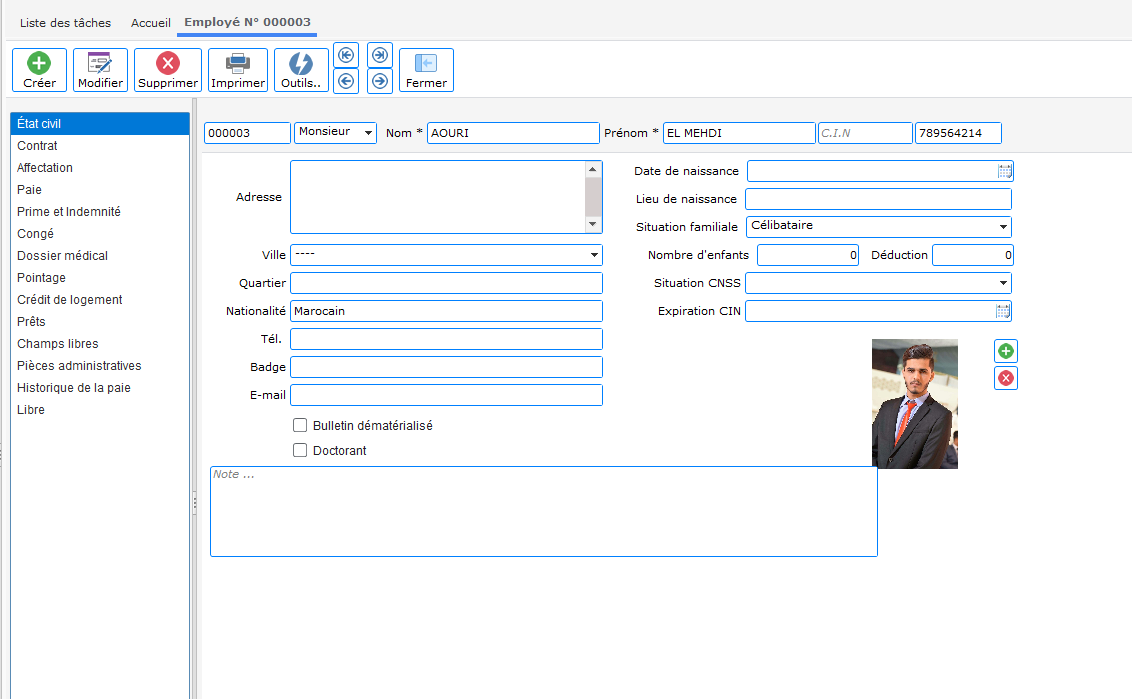Open the Monsieur title dropdown

(336, 132)
